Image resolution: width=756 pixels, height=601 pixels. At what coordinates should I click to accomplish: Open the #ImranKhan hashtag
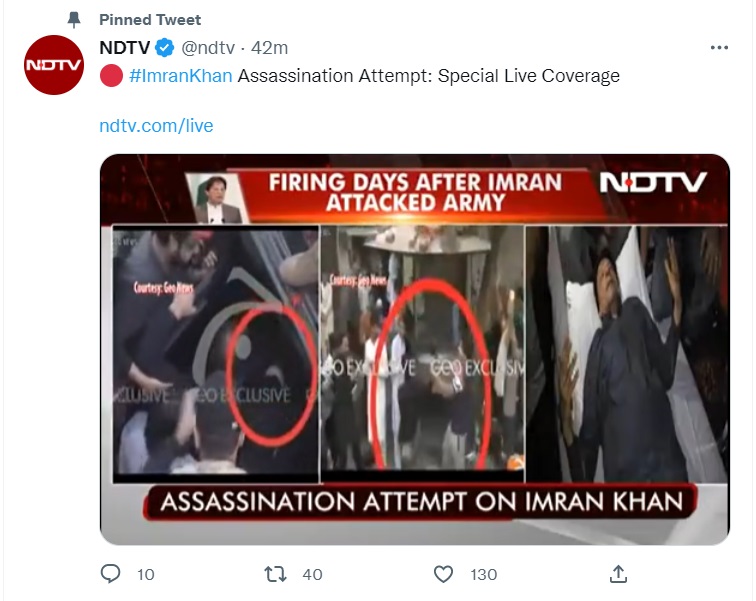[181, 76]
